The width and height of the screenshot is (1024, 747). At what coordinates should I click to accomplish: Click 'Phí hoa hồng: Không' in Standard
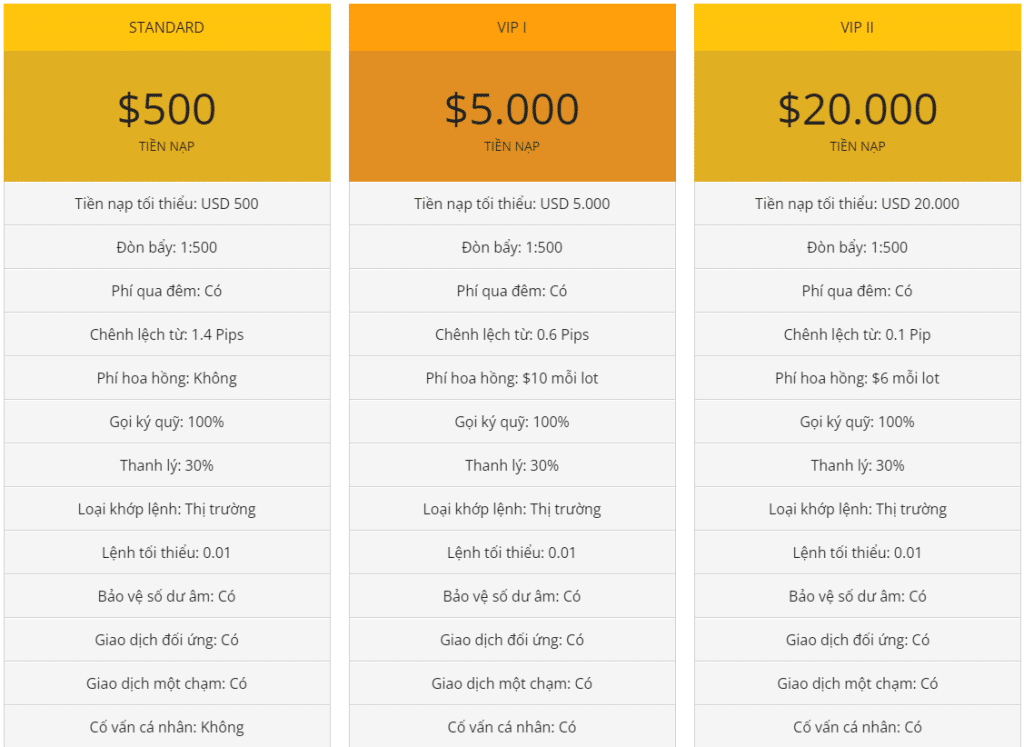pos(166,378)
